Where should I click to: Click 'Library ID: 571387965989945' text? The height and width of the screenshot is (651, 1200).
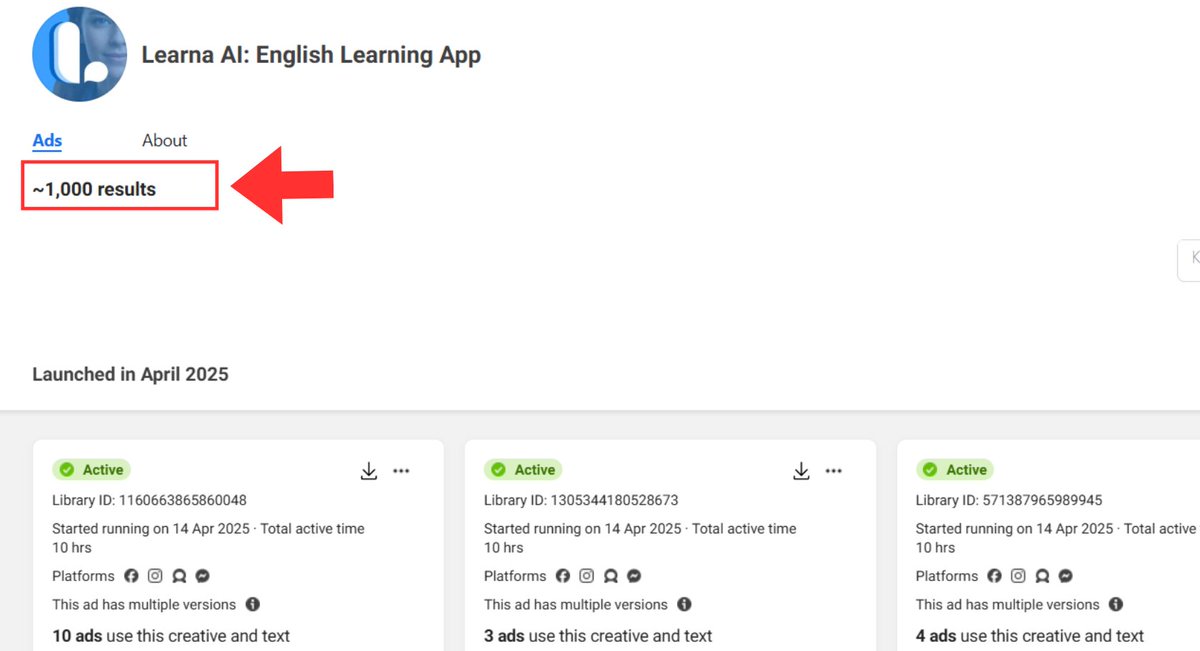(x=1009, y=500)
